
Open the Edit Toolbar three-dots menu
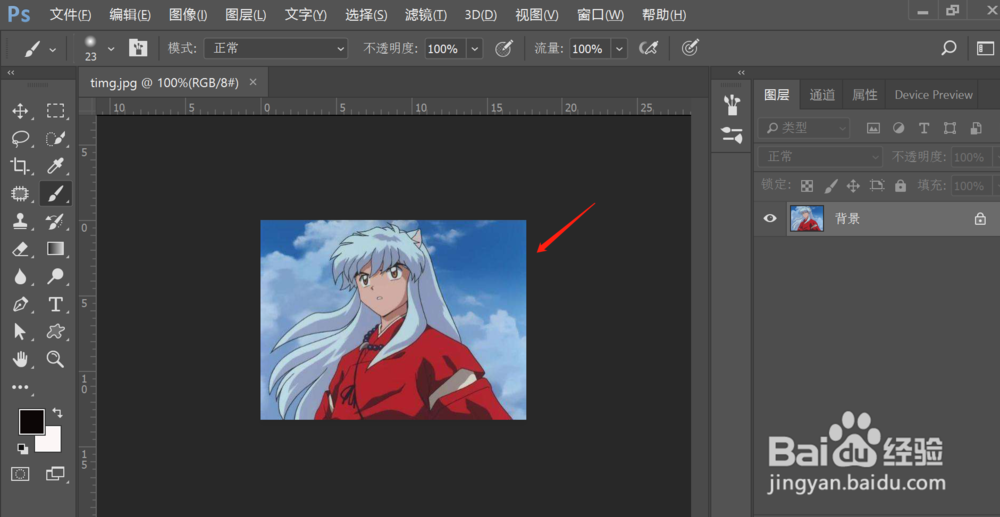20,387
